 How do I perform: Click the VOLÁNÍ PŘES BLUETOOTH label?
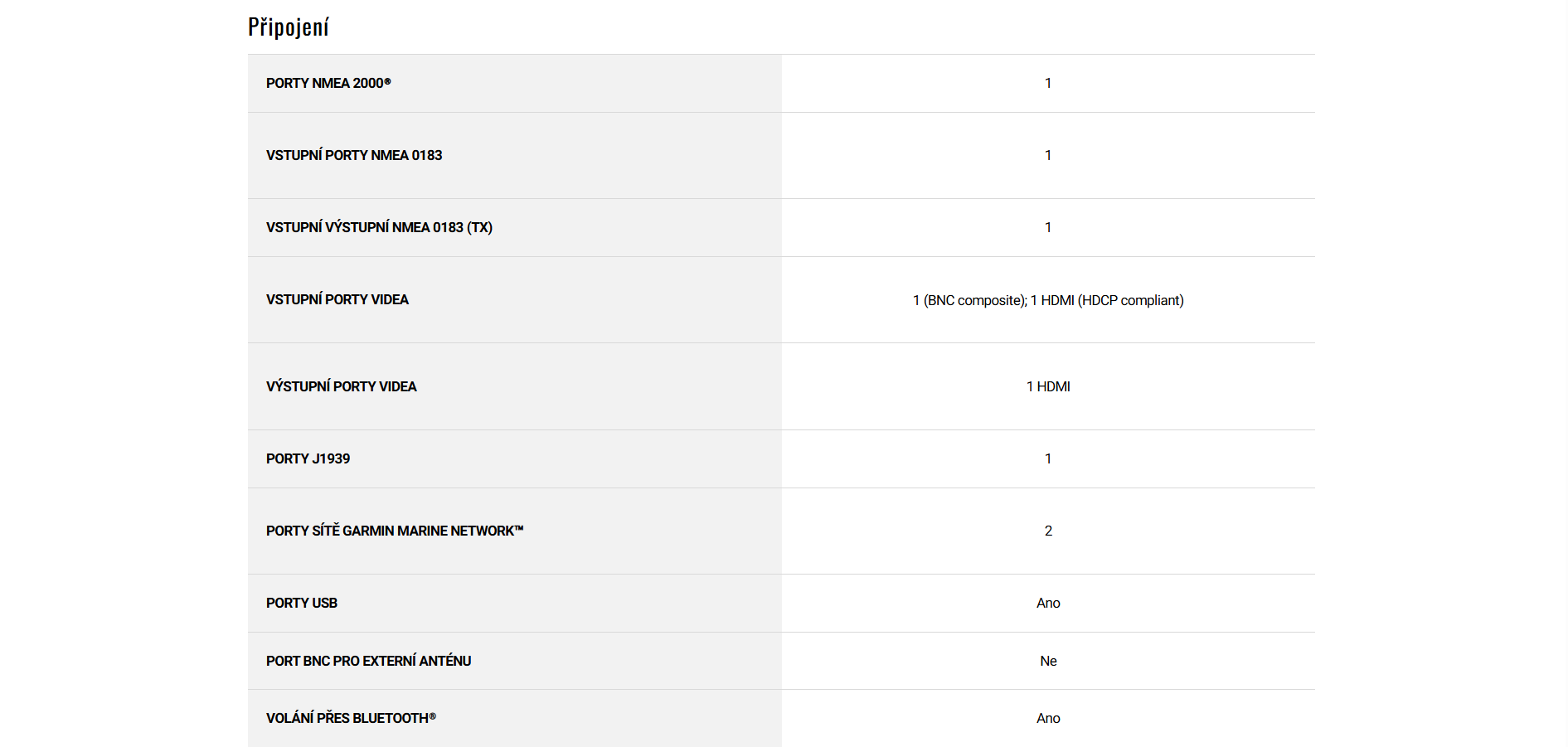tap(351, 718)
